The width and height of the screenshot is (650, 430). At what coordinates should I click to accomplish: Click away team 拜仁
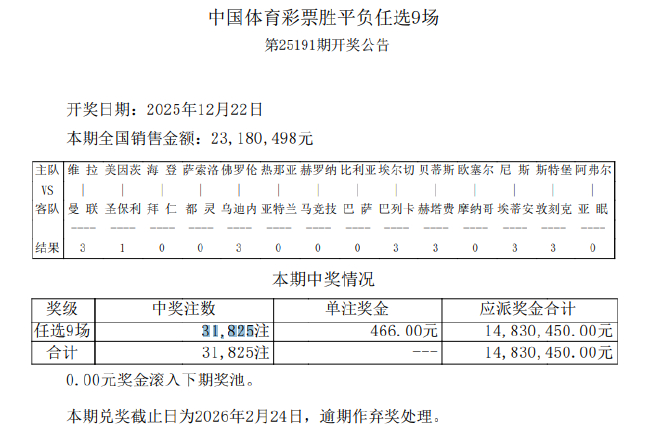162,209
